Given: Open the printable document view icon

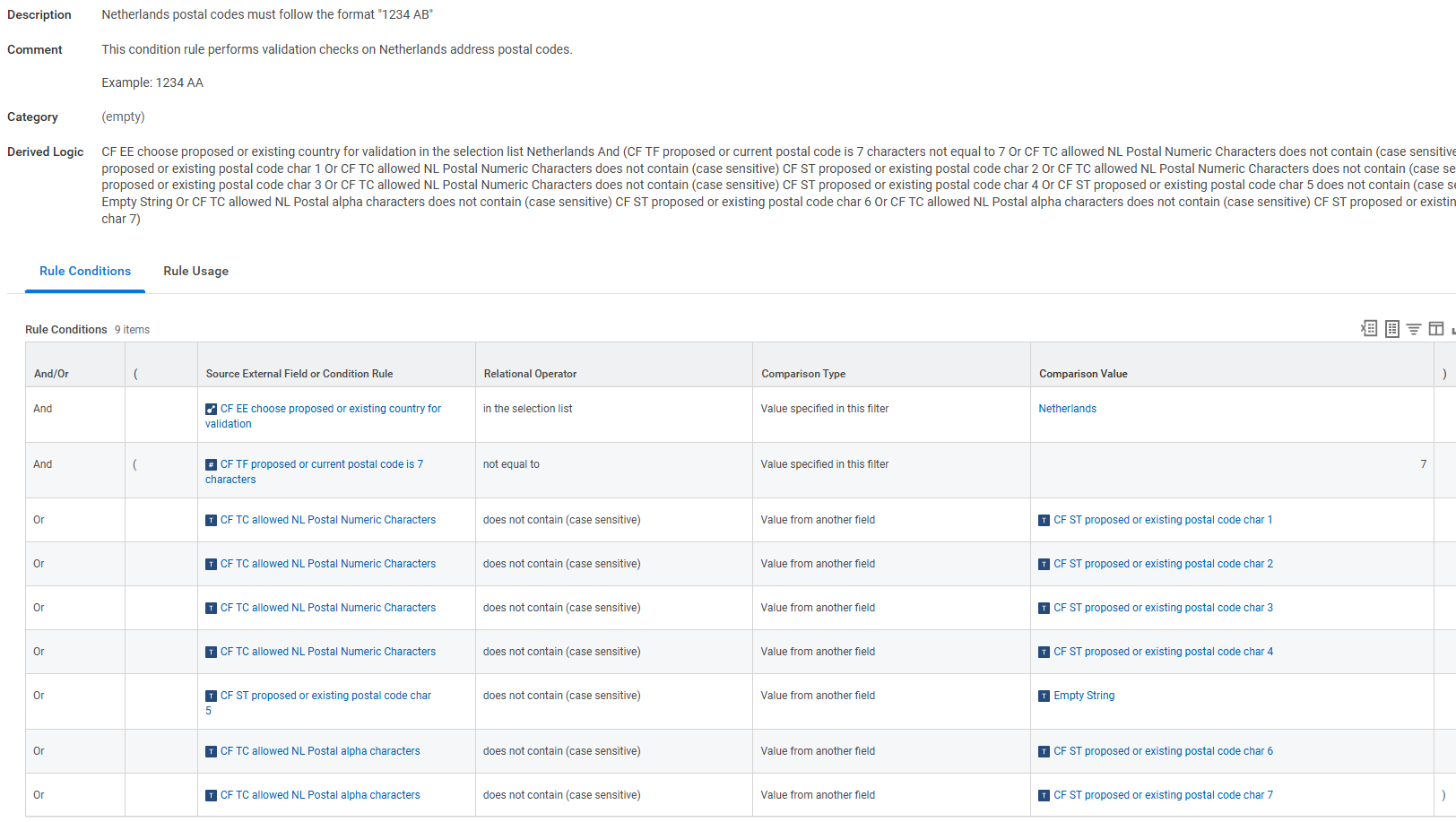Looking at the screenshot, I should (1392, 329).
